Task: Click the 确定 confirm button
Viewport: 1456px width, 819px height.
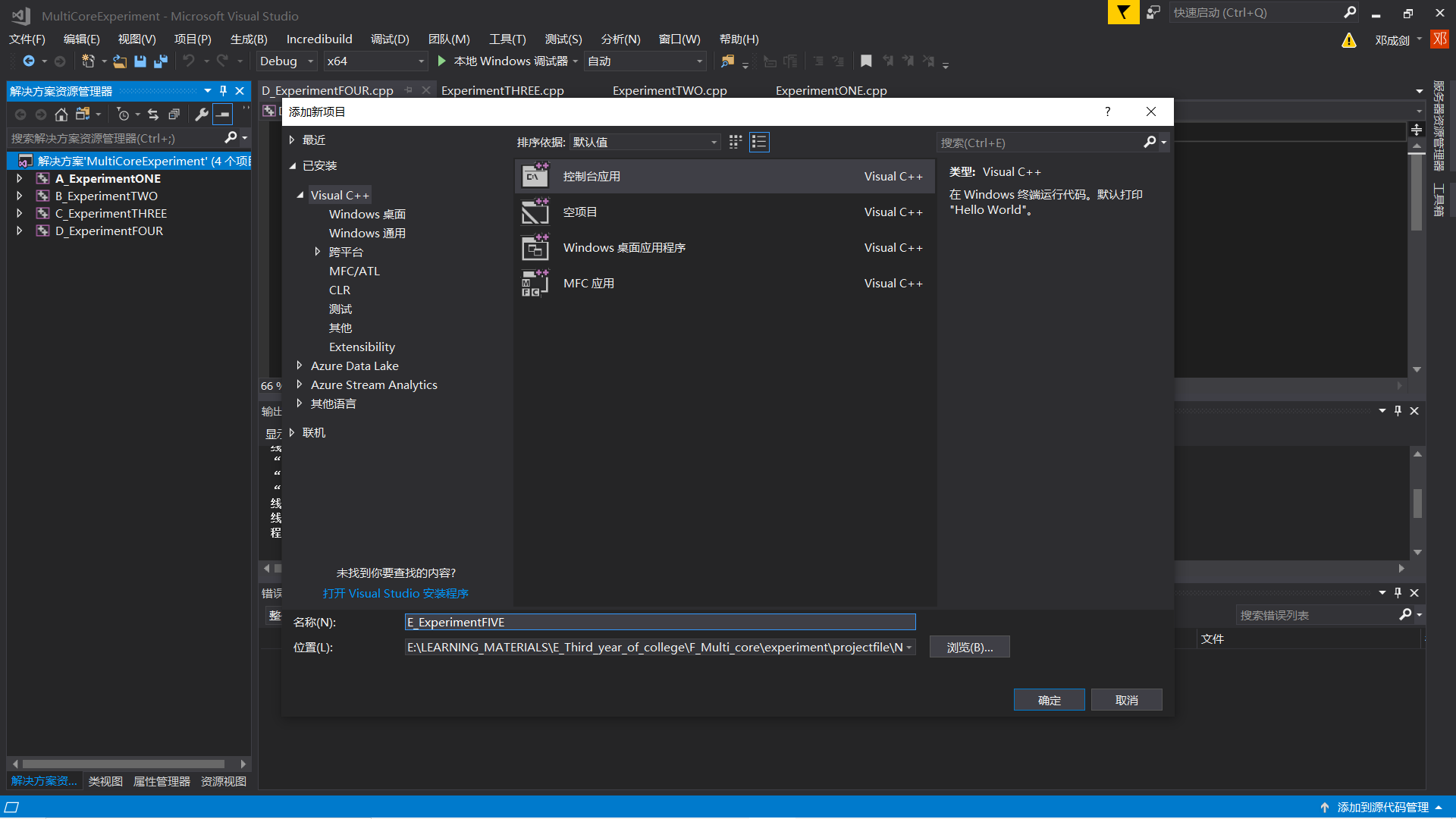Action: (1049, 700)
